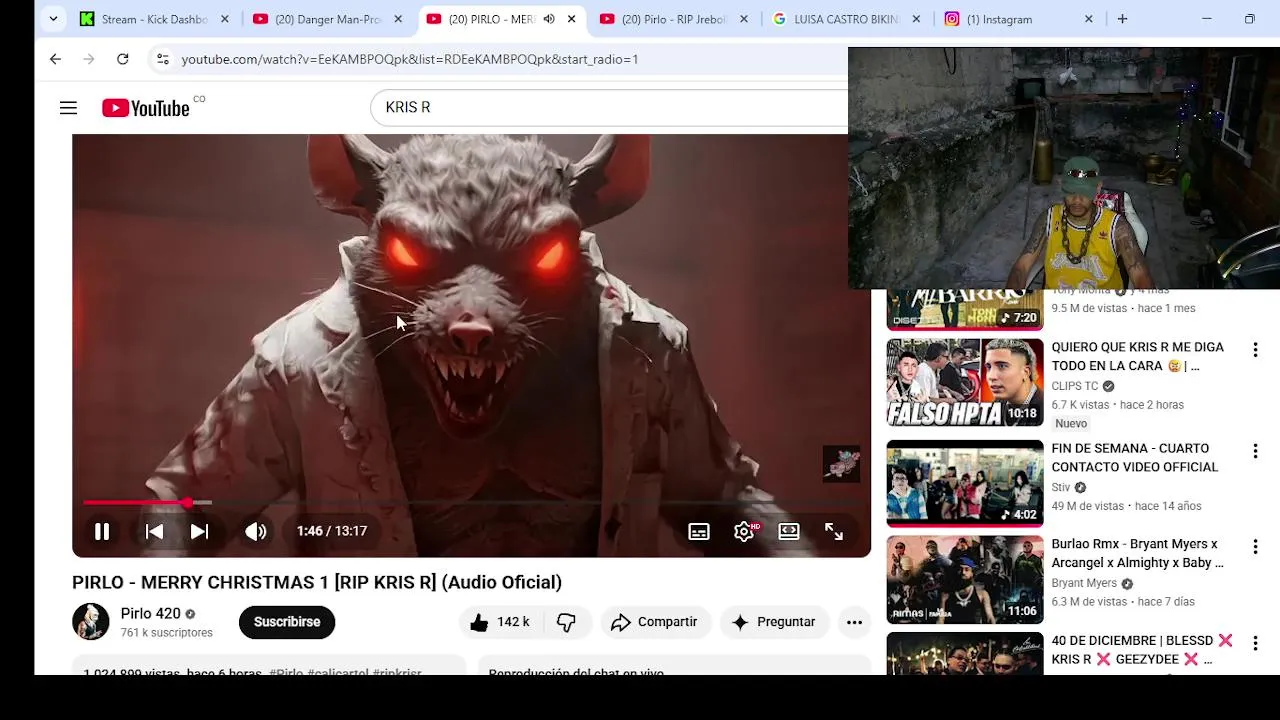Switch to the Instagram tab
Viewport: 1280px width, 720px height.
click(x=999, y=19)
